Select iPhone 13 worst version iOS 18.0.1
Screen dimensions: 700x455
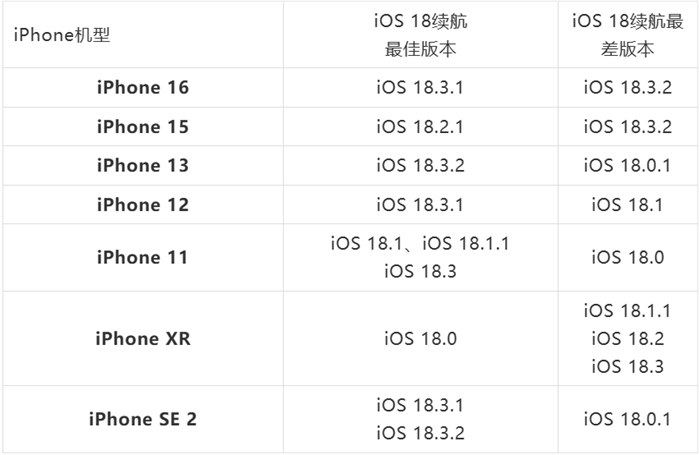pyautogui.click(x=627, y=165)
